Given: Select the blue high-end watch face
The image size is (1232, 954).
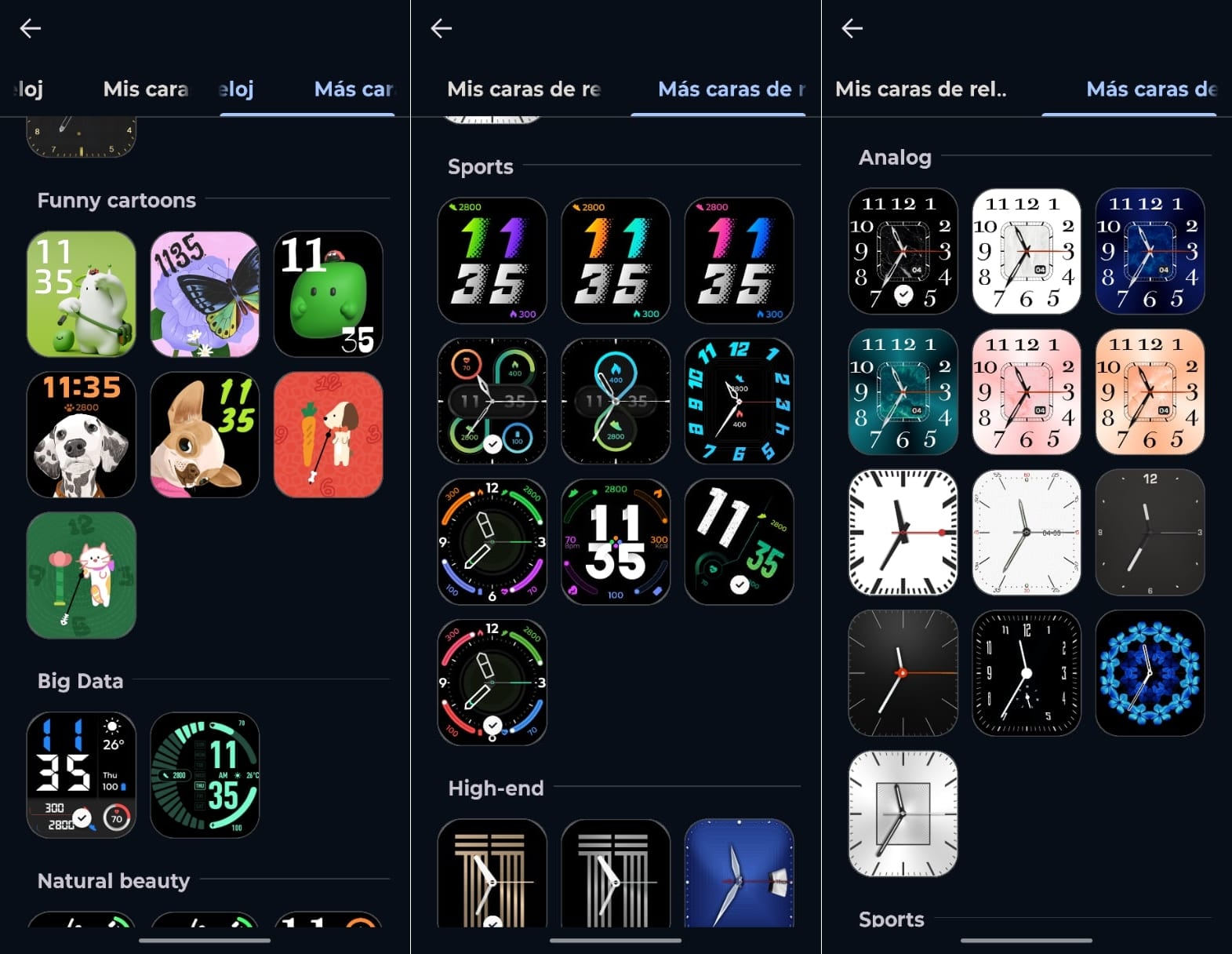Looking at the screenshot, I should coord(740,873).
